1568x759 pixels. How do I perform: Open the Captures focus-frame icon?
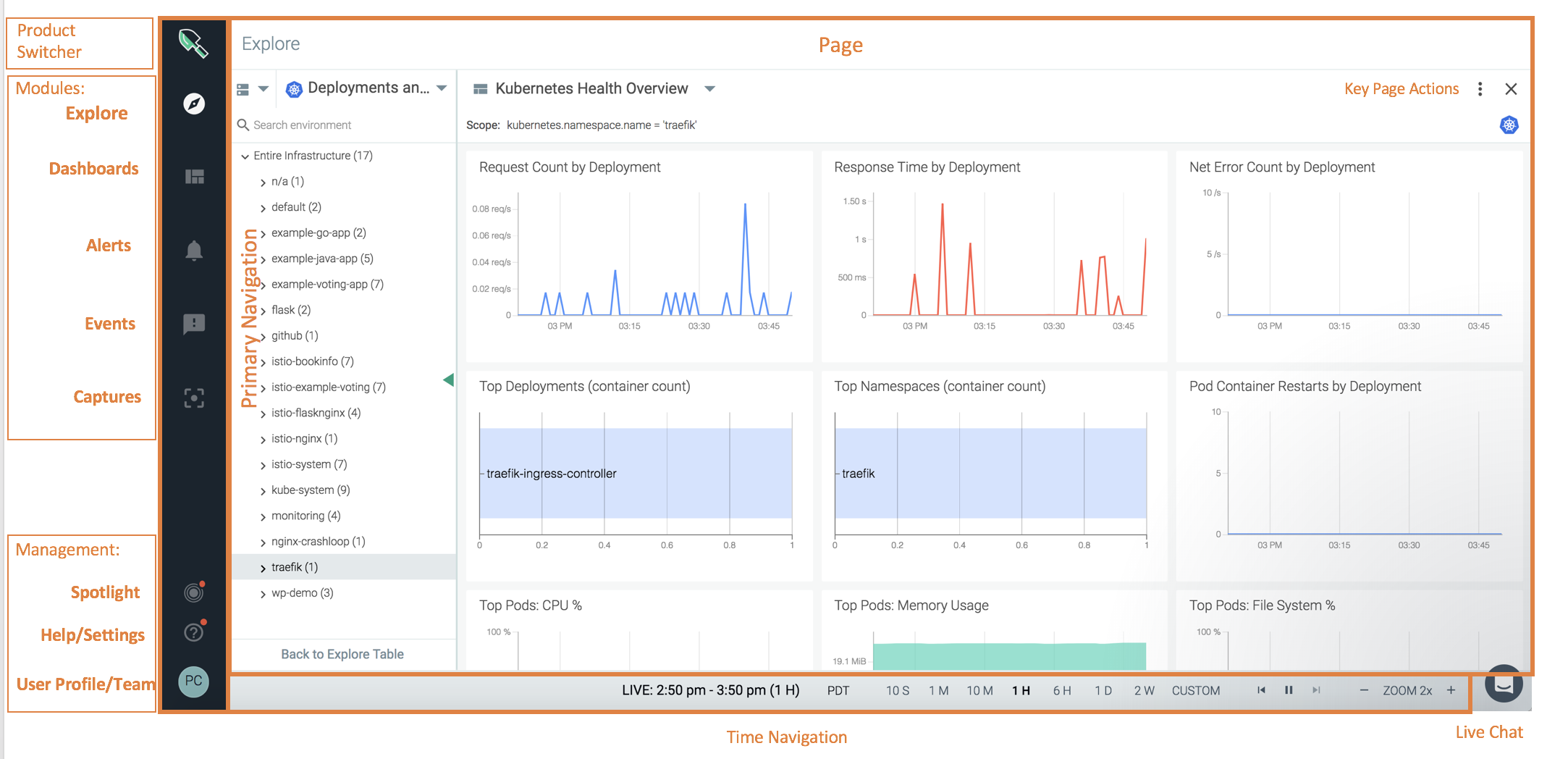click(x=194, y=398)
